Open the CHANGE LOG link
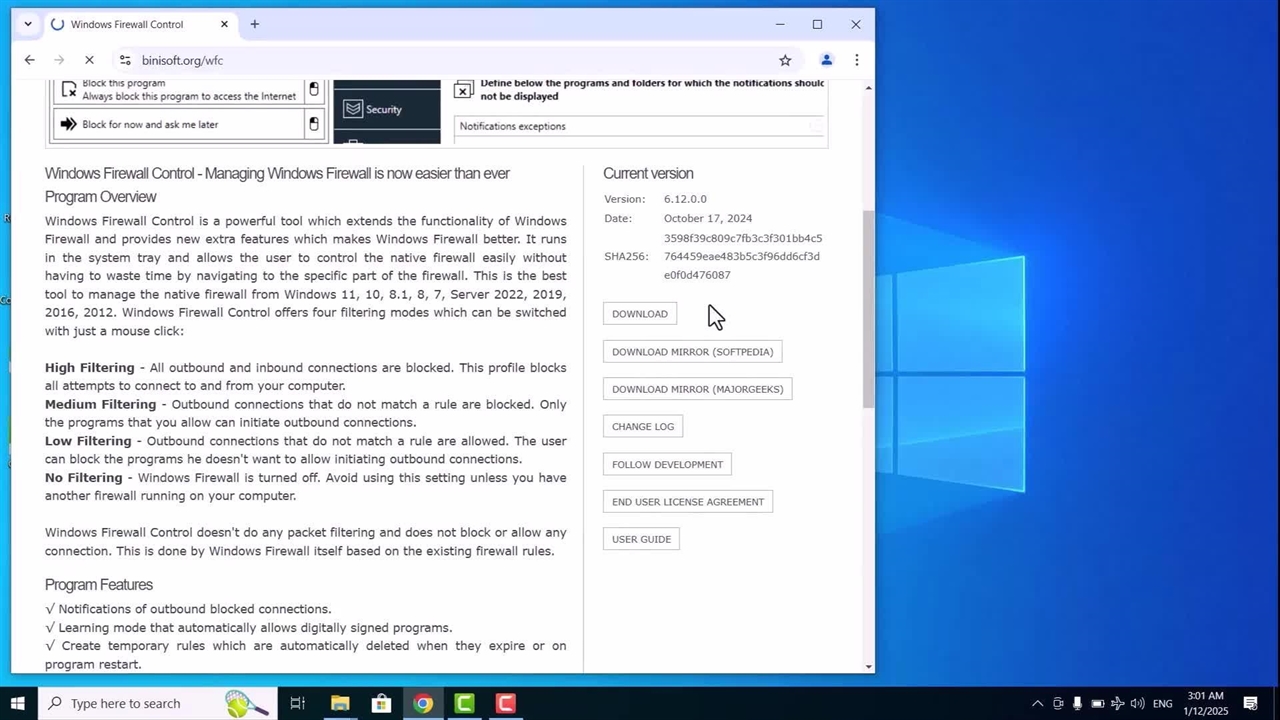This screenshot has width=1280, height=720. [642, 427]
